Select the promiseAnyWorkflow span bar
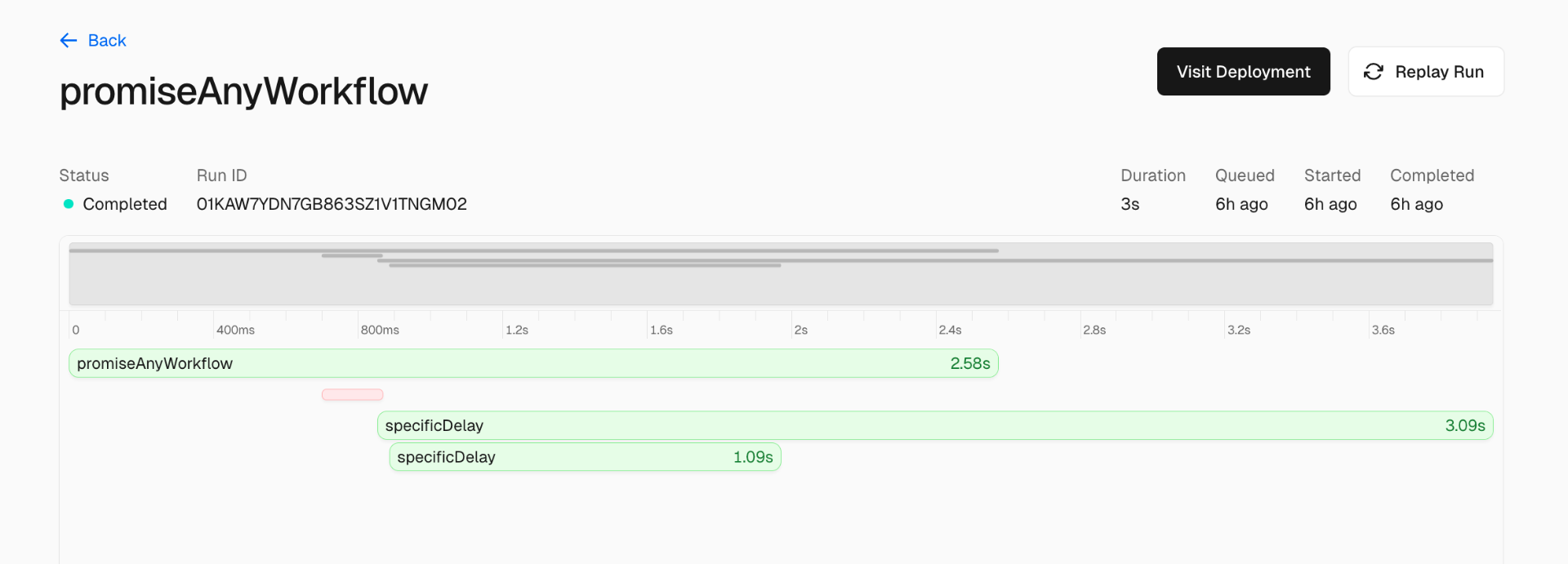This screenshot has width=1568, height=564. click(532, 363)
